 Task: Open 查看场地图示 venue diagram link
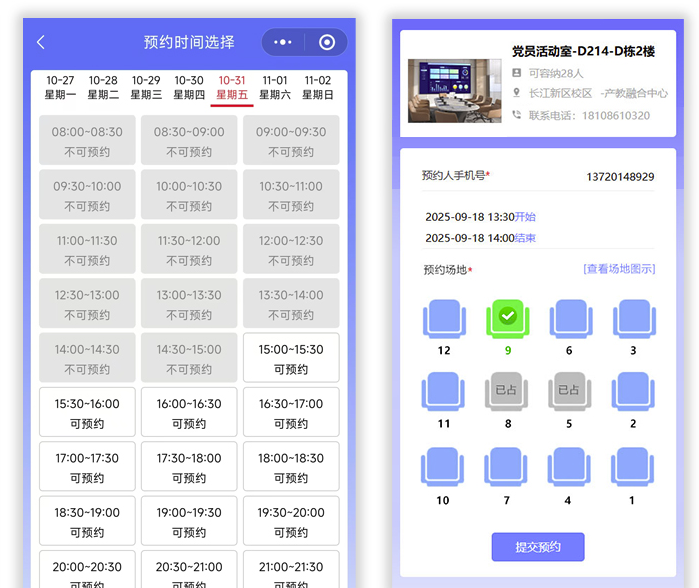pyautogui.click(x=619, y=269)
